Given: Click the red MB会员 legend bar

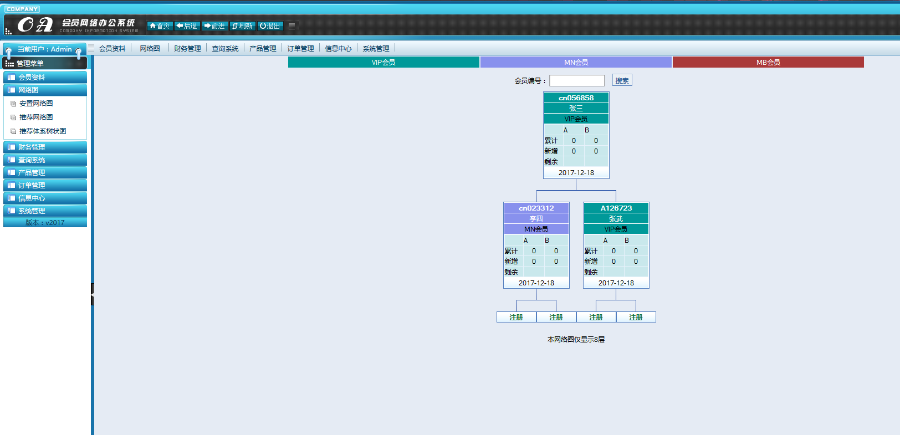Looking at the screenshot, I should [x=768, y=62].
